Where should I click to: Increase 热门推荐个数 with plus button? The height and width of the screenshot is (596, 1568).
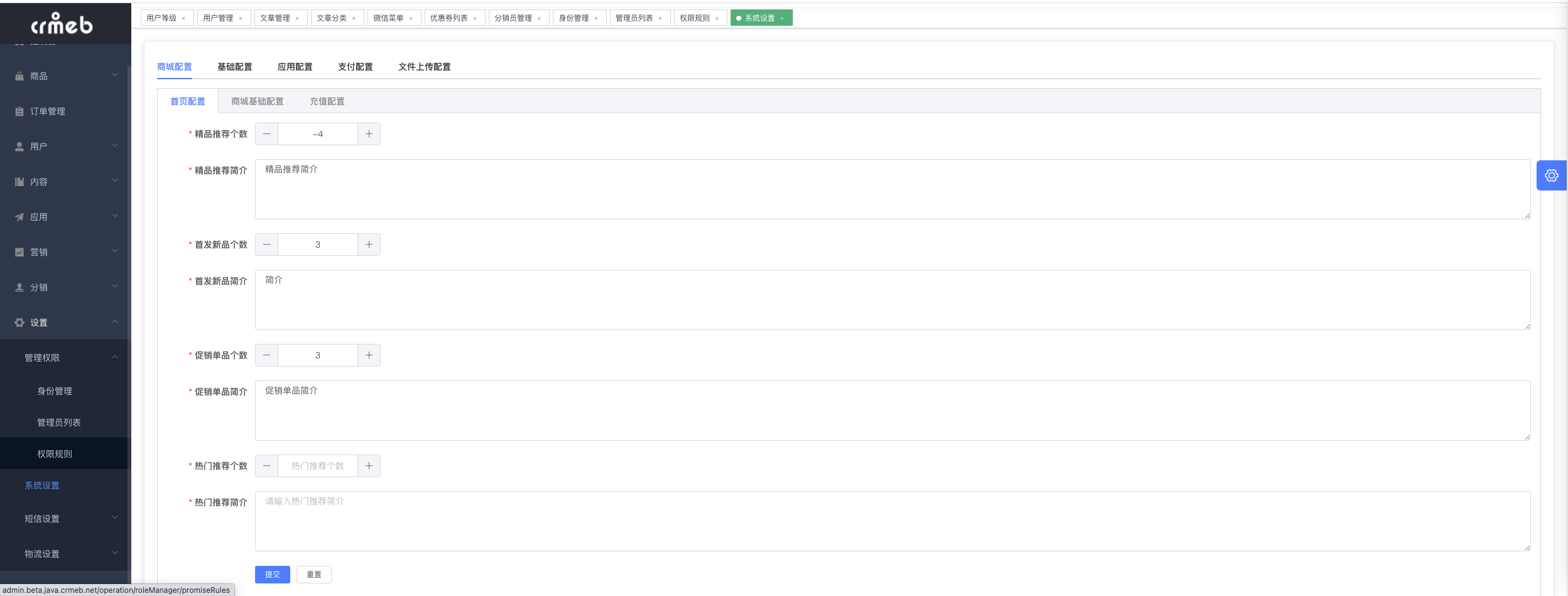pos(369,466)
